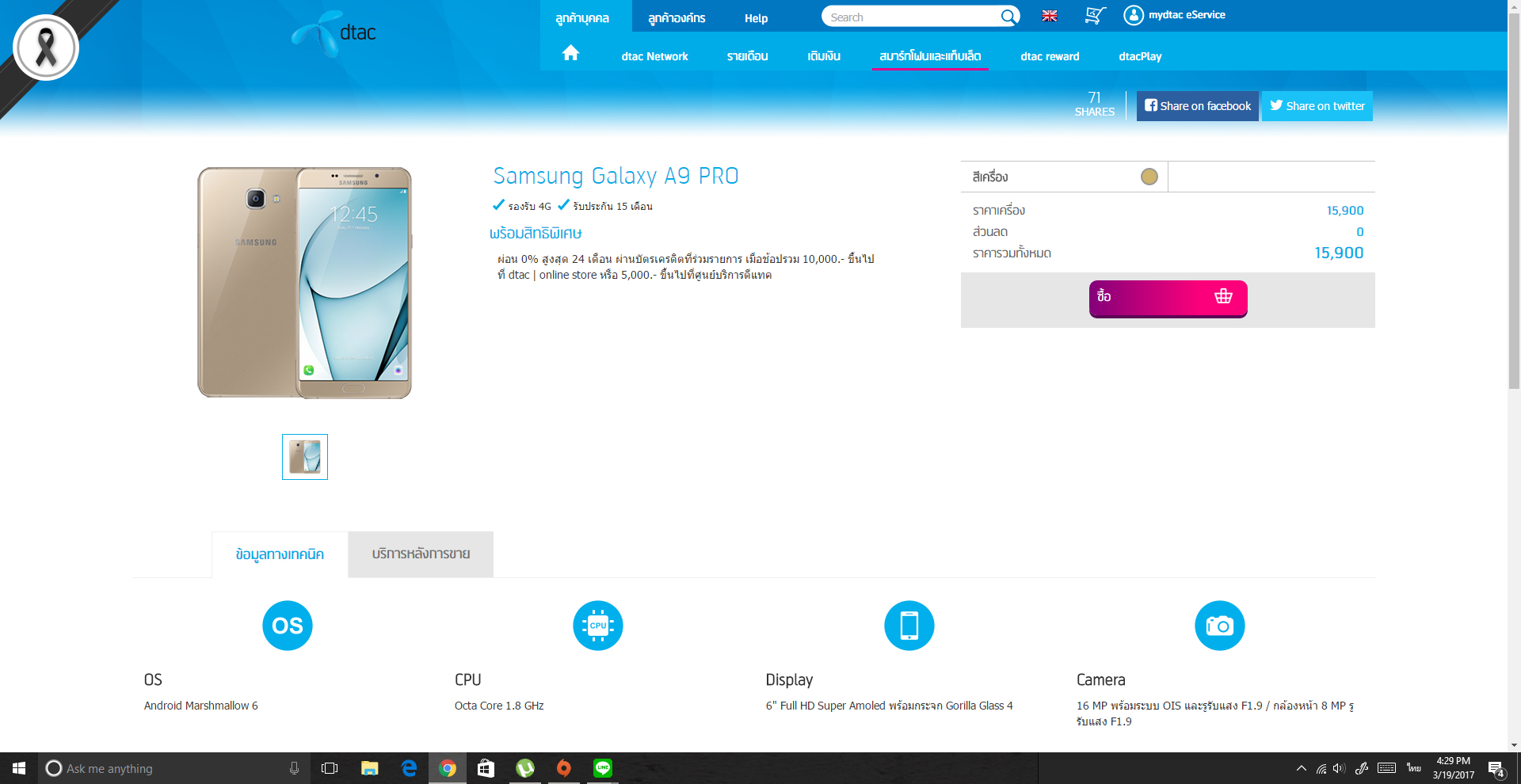This screenshot has width=1521, height=784.
Task: Click the main Galaxy A9 Pro image
Action: tap(305, 283)
